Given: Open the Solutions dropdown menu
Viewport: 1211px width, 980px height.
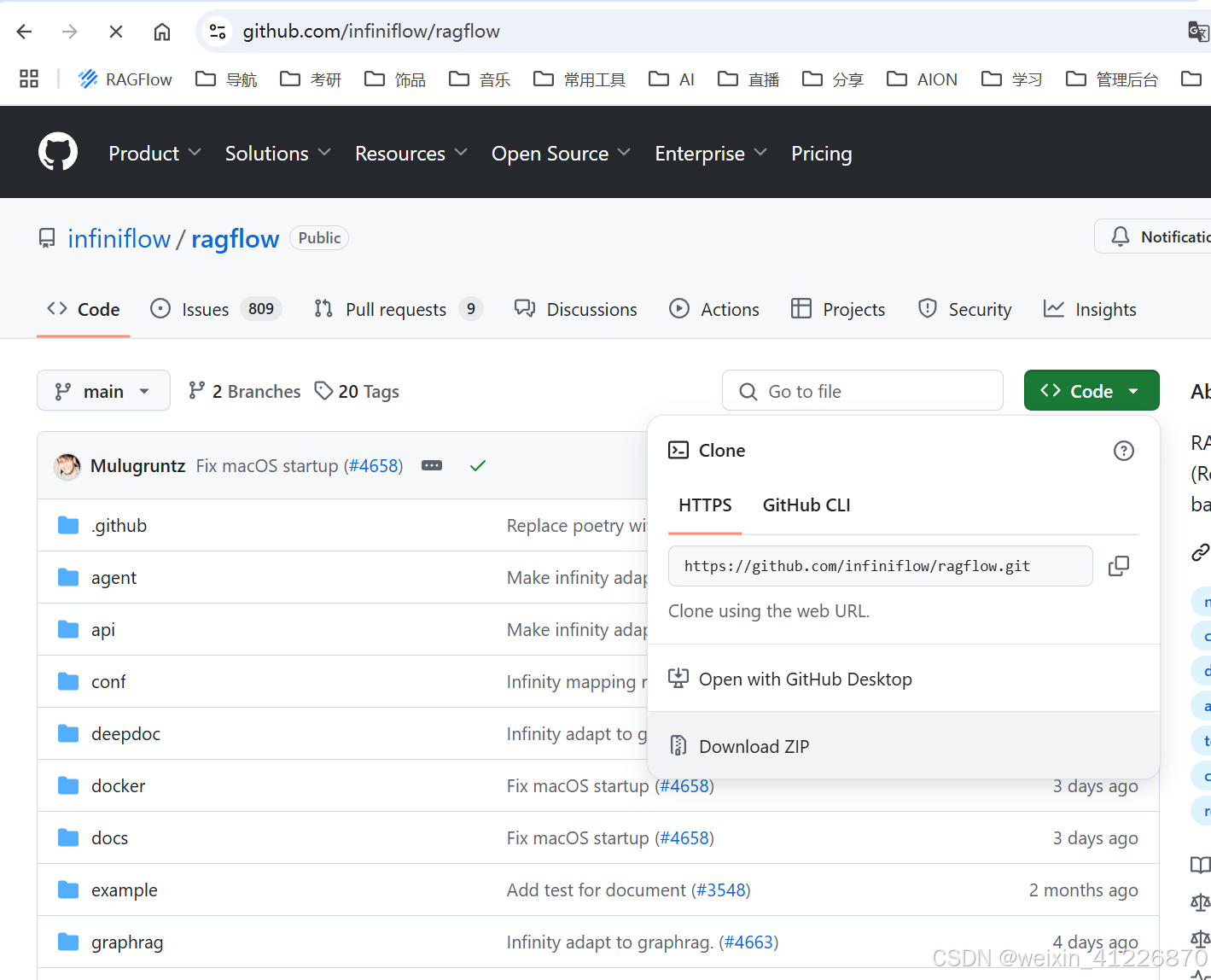Looking at the screenshot, I should [277, 154].
